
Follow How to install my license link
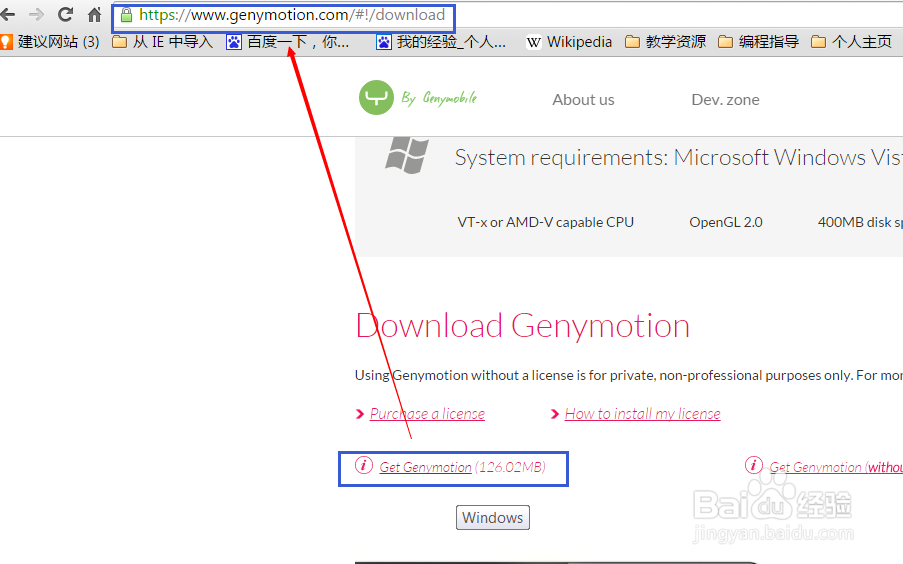[x=642, y=414]
